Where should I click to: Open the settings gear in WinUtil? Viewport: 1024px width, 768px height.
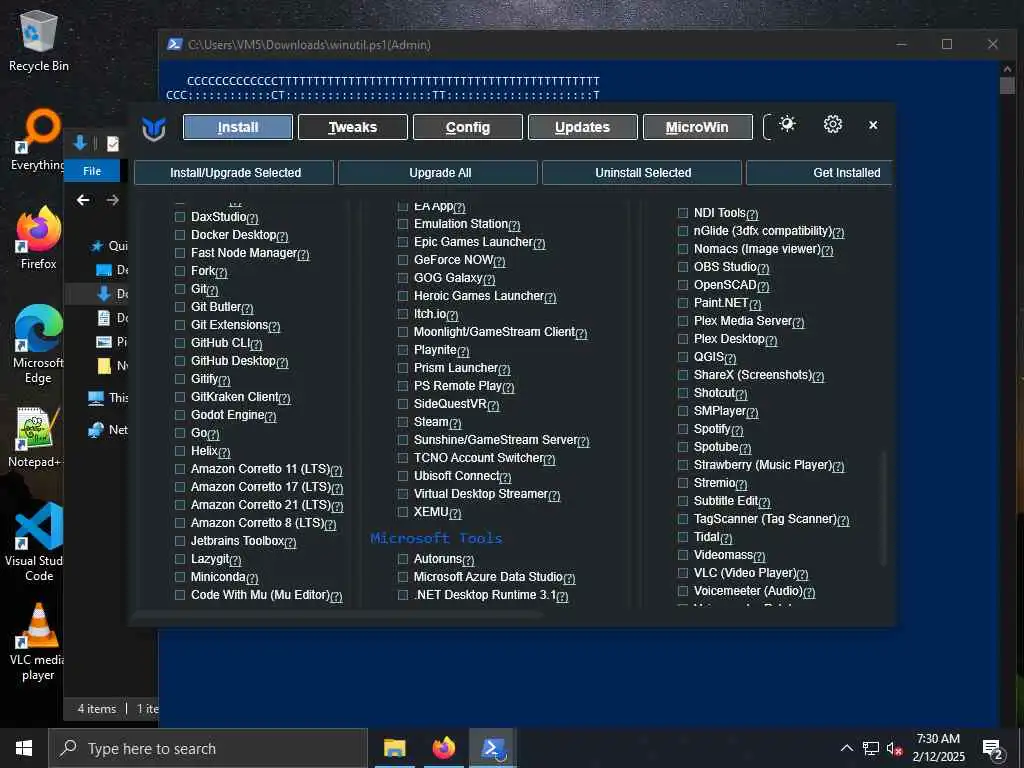click(x=833, y=124)
